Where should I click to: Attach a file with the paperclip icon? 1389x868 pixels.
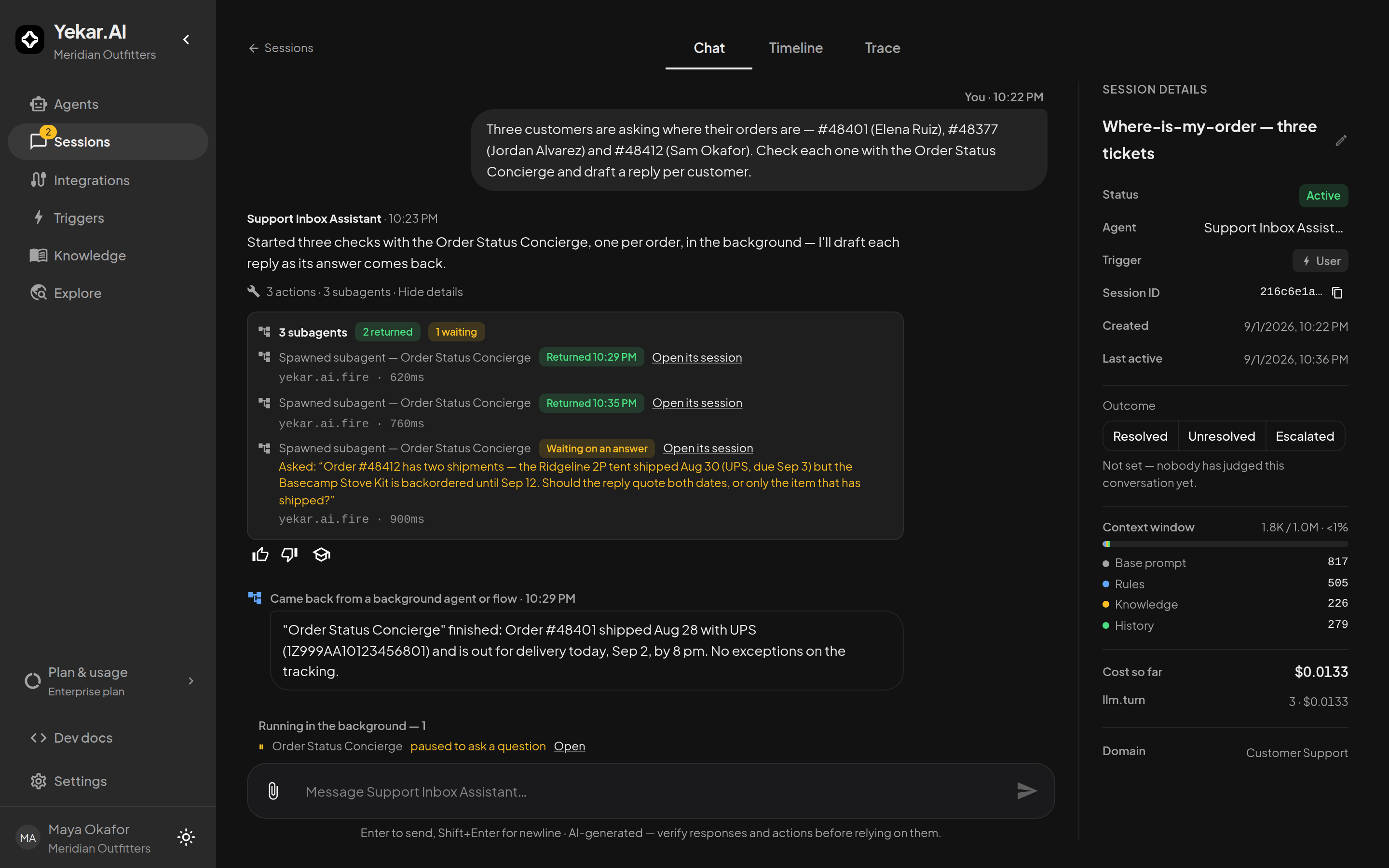point(273,791)
